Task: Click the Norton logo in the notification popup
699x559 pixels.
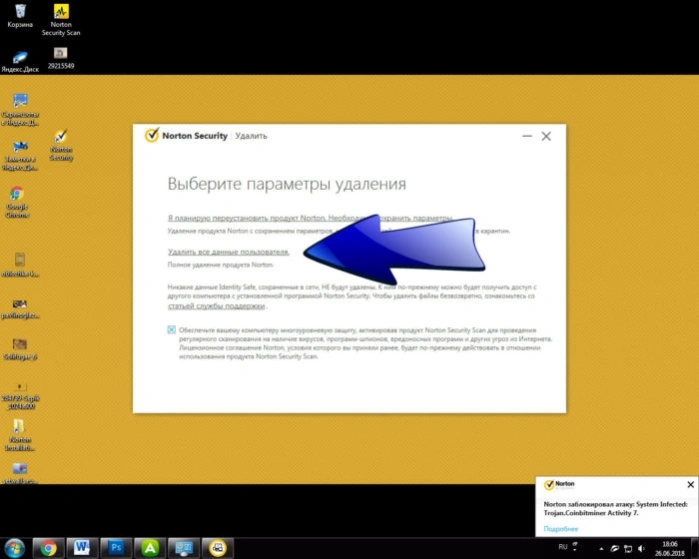Action: coord(559,484)
